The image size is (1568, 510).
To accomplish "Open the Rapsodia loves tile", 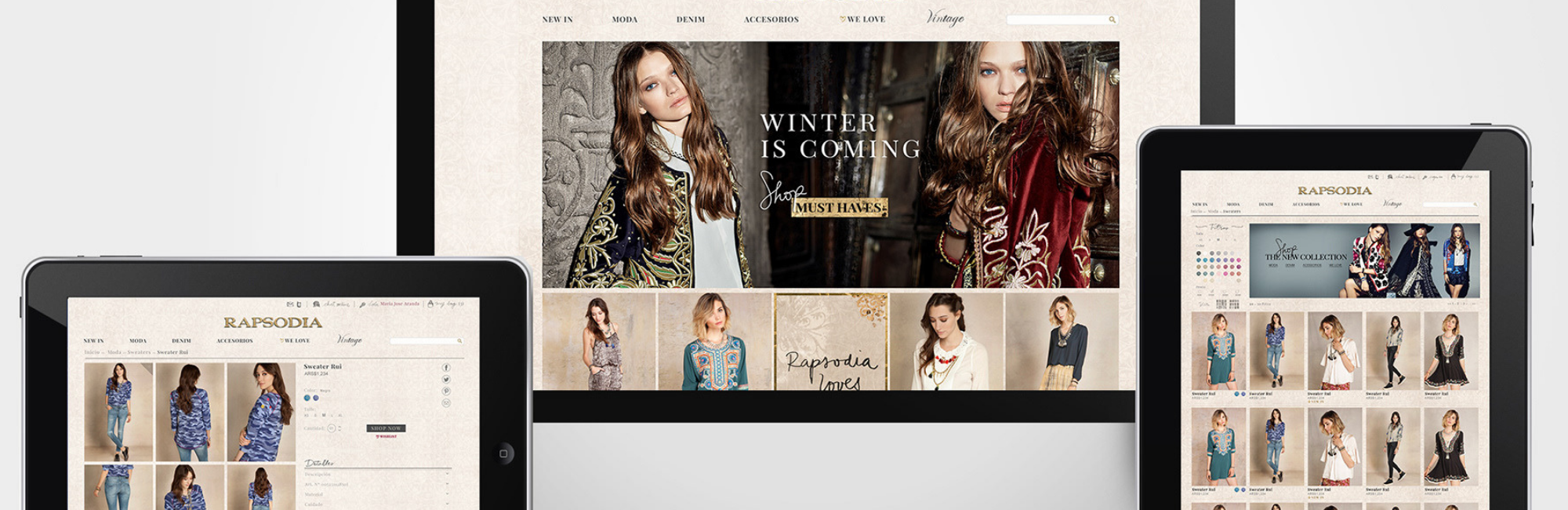I will 830,342.
